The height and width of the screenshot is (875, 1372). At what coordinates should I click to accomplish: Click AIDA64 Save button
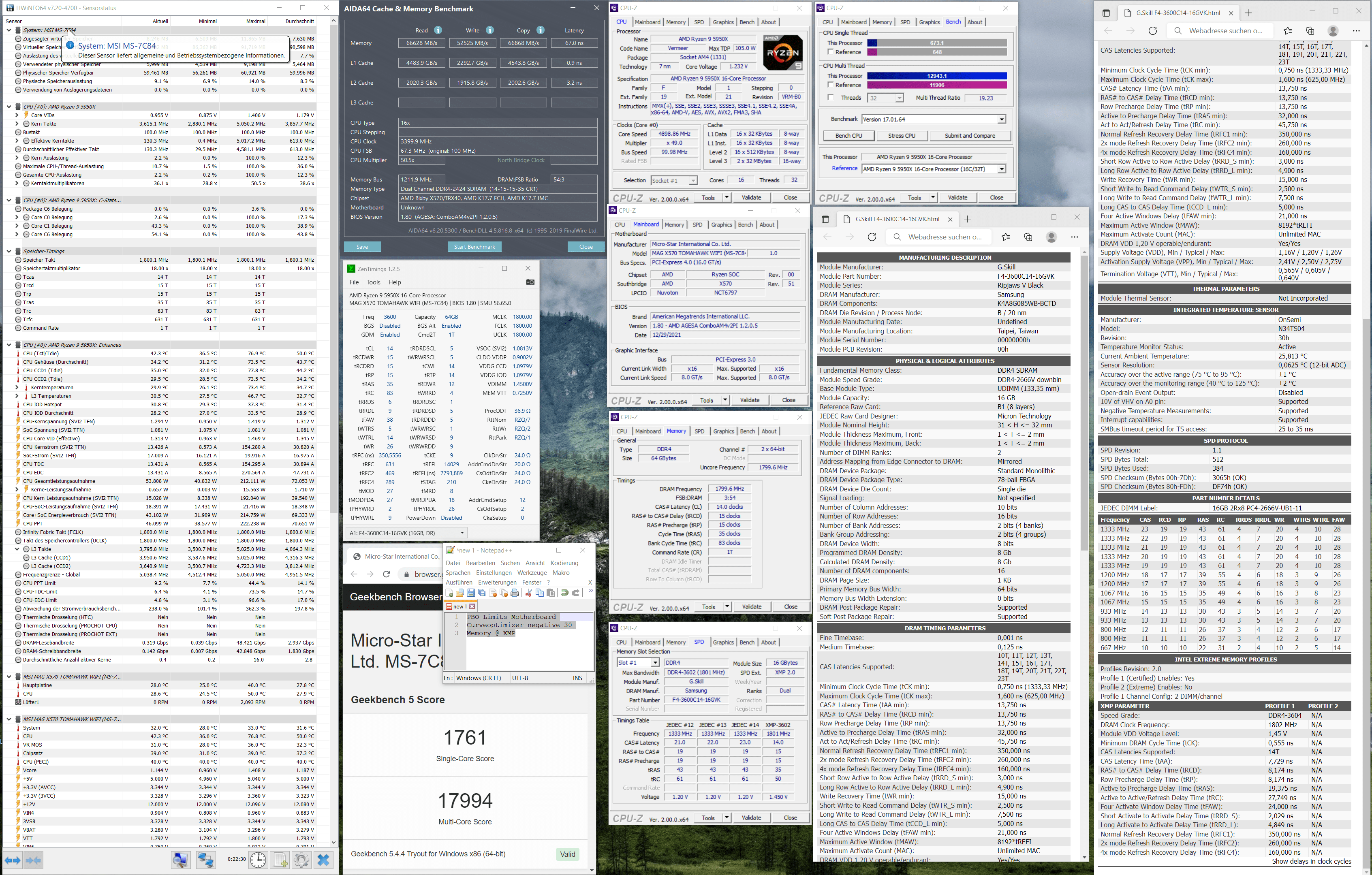pos(362,247)
